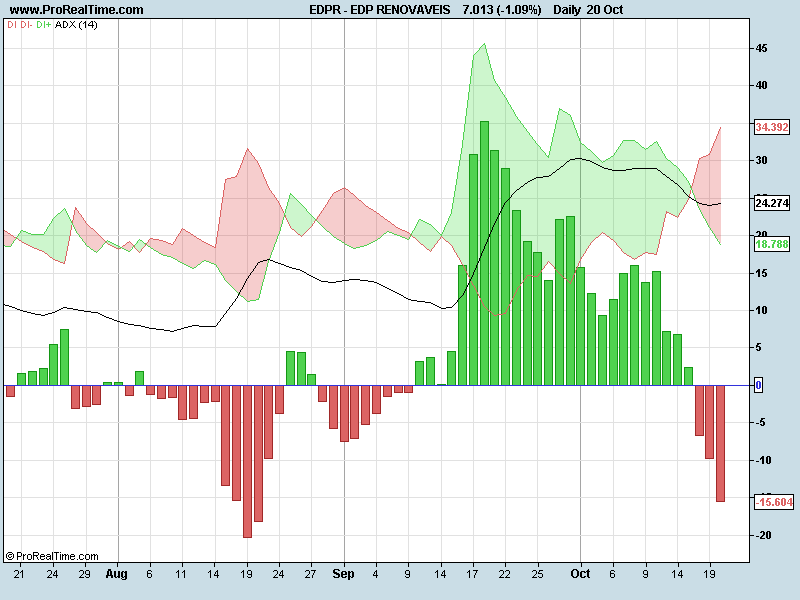Click the date label 25 on axis
Image resolution: width=800 pixels, height=600 pixels.
(x=537, y=574)
